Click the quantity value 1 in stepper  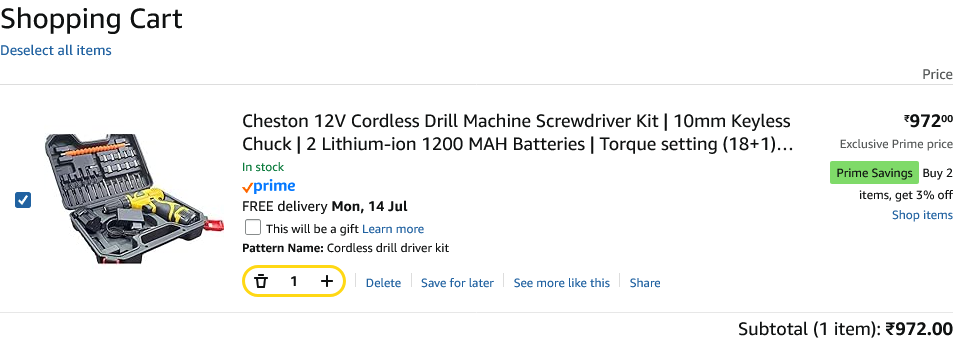[294, 281]
